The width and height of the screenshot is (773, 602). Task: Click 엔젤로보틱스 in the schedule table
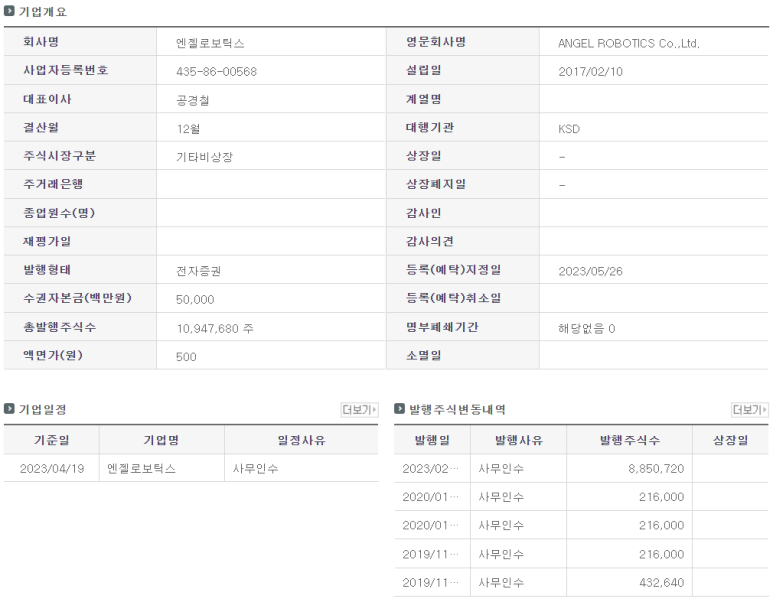coord(141,468)
